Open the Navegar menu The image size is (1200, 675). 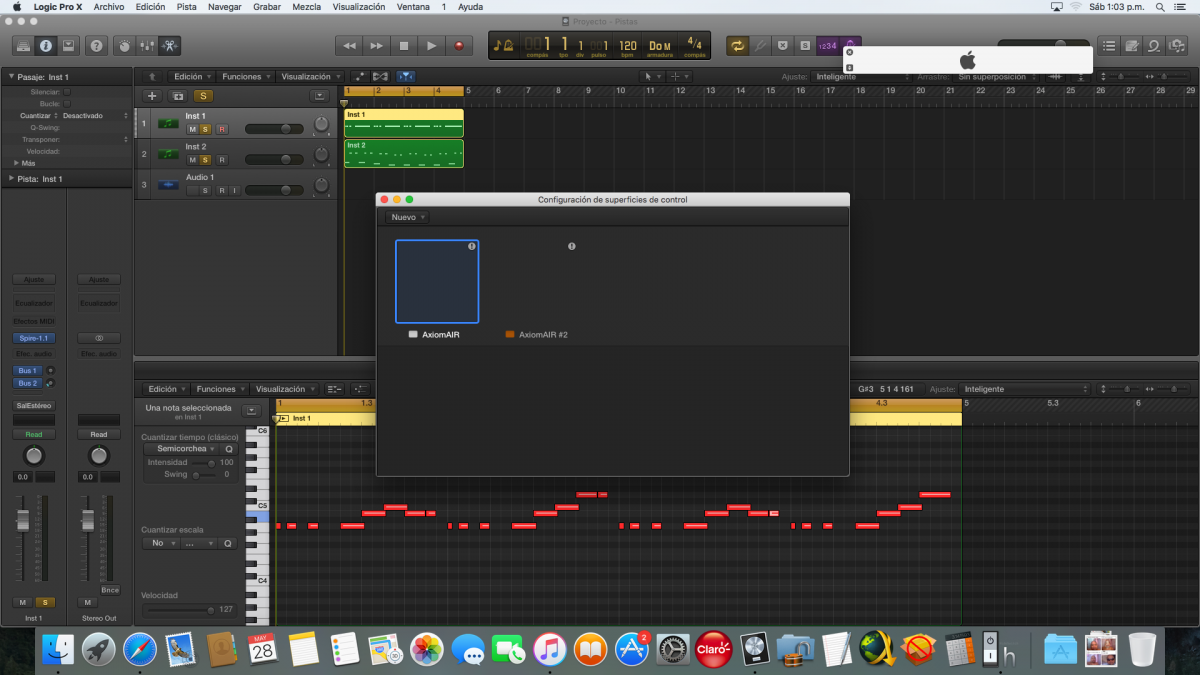coord(224,6)
